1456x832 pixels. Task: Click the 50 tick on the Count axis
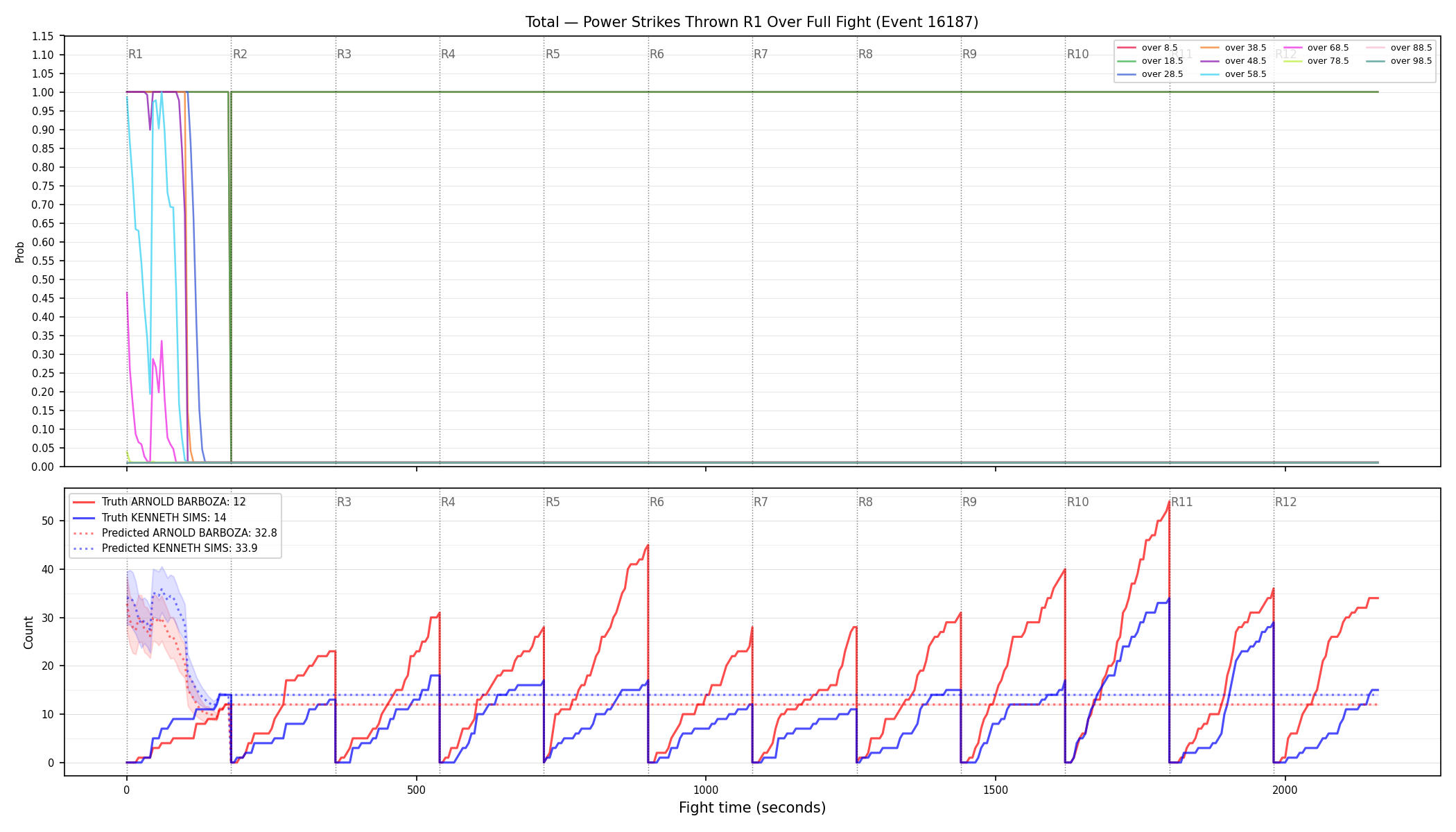tap(48, 521)
